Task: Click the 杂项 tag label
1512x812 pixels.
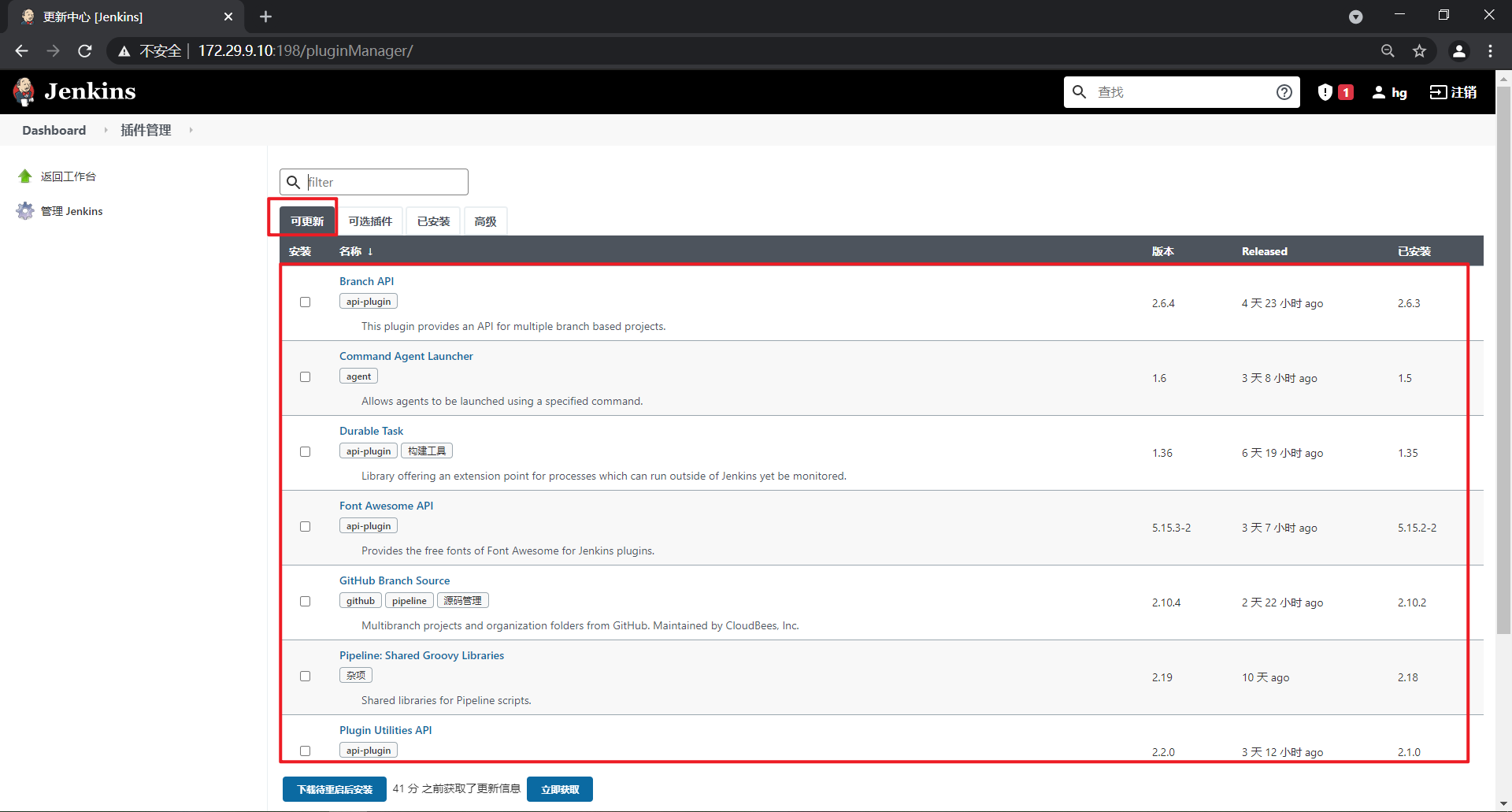Action: coord(356,676)
